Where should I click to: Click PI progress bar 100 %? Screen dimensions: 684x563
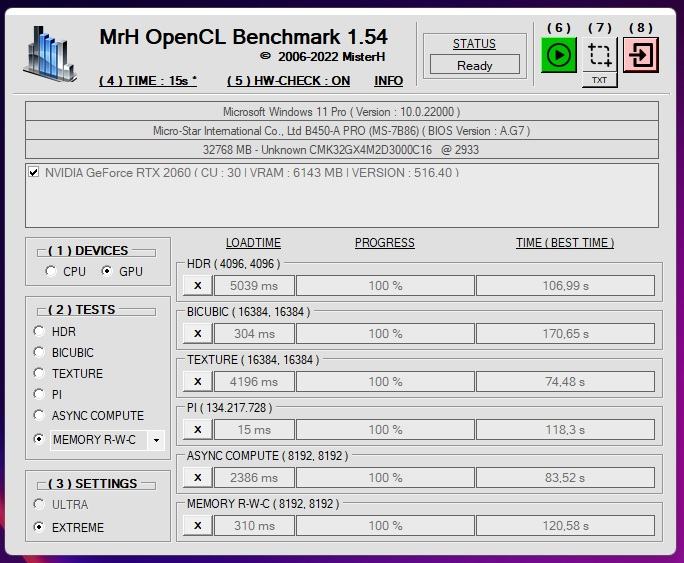point(385,430)
